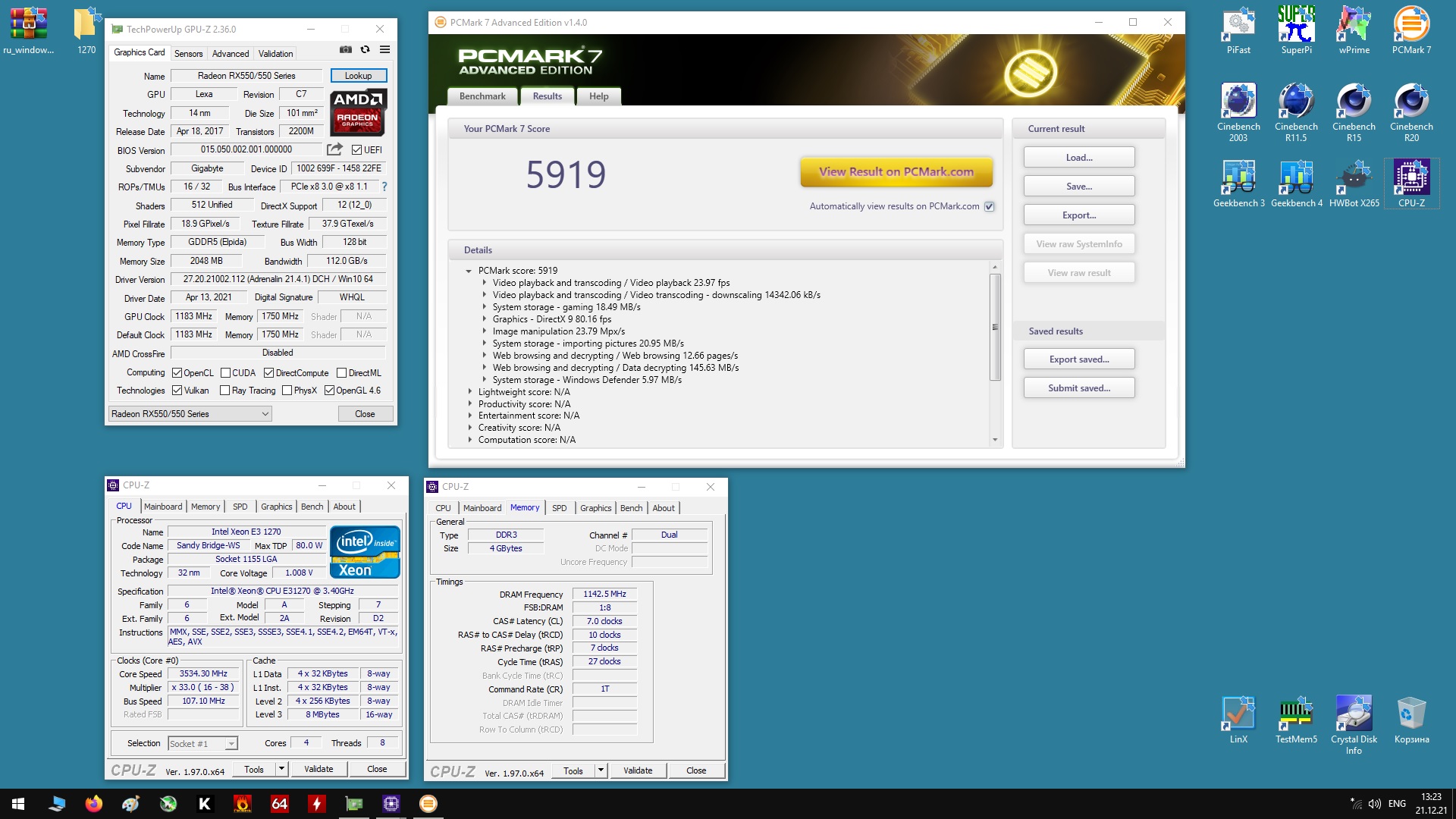This screenshot has height=819, width=1456.
Task: Open HWBot X265 desktop icon
Action: (x=1354, y=184)
